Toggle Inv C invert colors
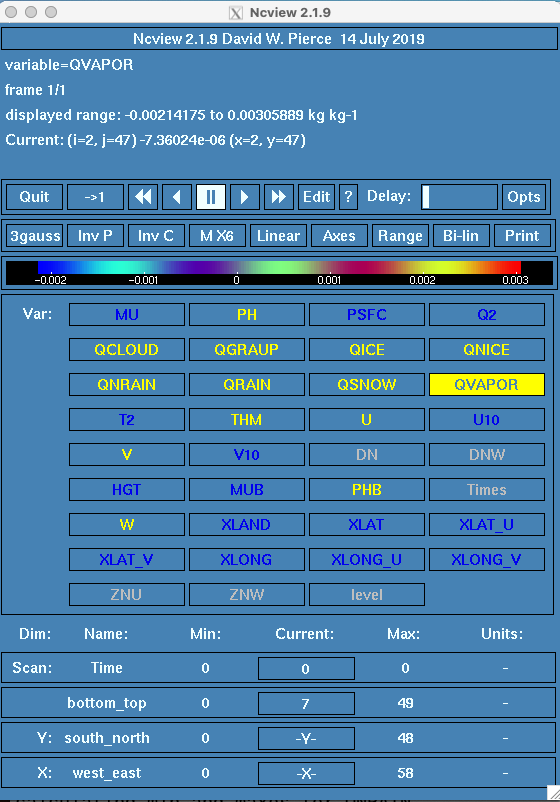Screen dimensions: 560x802 point(156,236)
